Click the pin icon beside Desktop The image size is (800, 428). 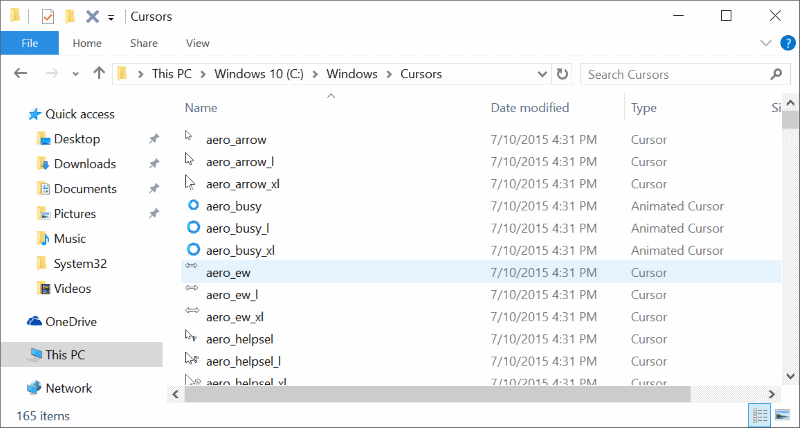coord(154,139)
